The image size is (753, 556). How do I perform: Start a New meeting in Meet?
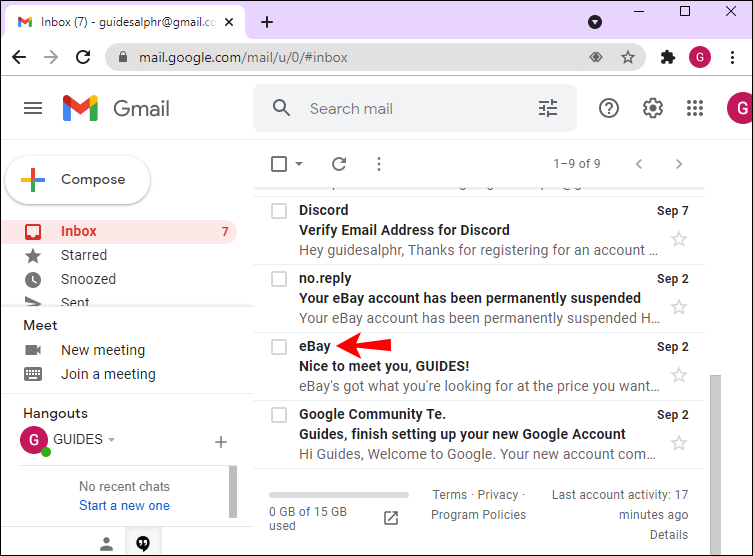coord(103,350)
